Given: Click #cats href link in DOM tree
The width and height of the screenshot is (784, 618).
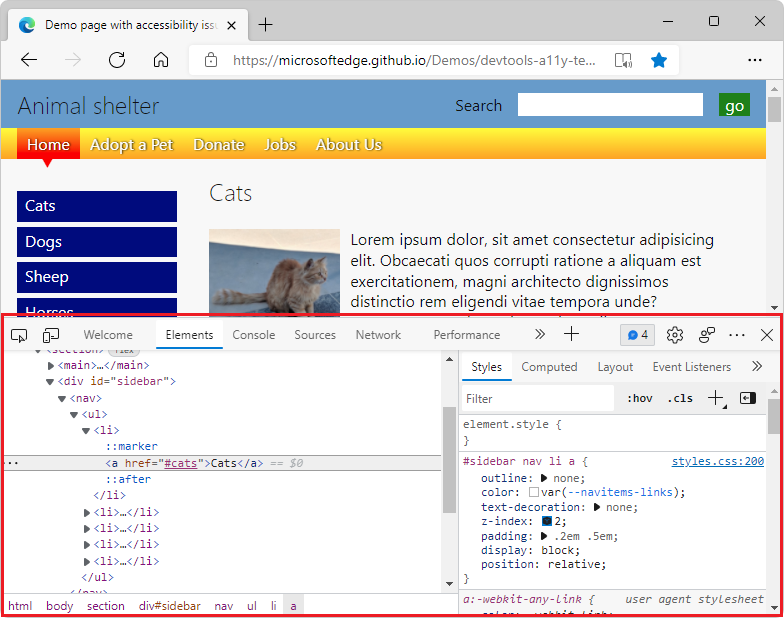Looking at the screenshot, I should tap(180, 464).
